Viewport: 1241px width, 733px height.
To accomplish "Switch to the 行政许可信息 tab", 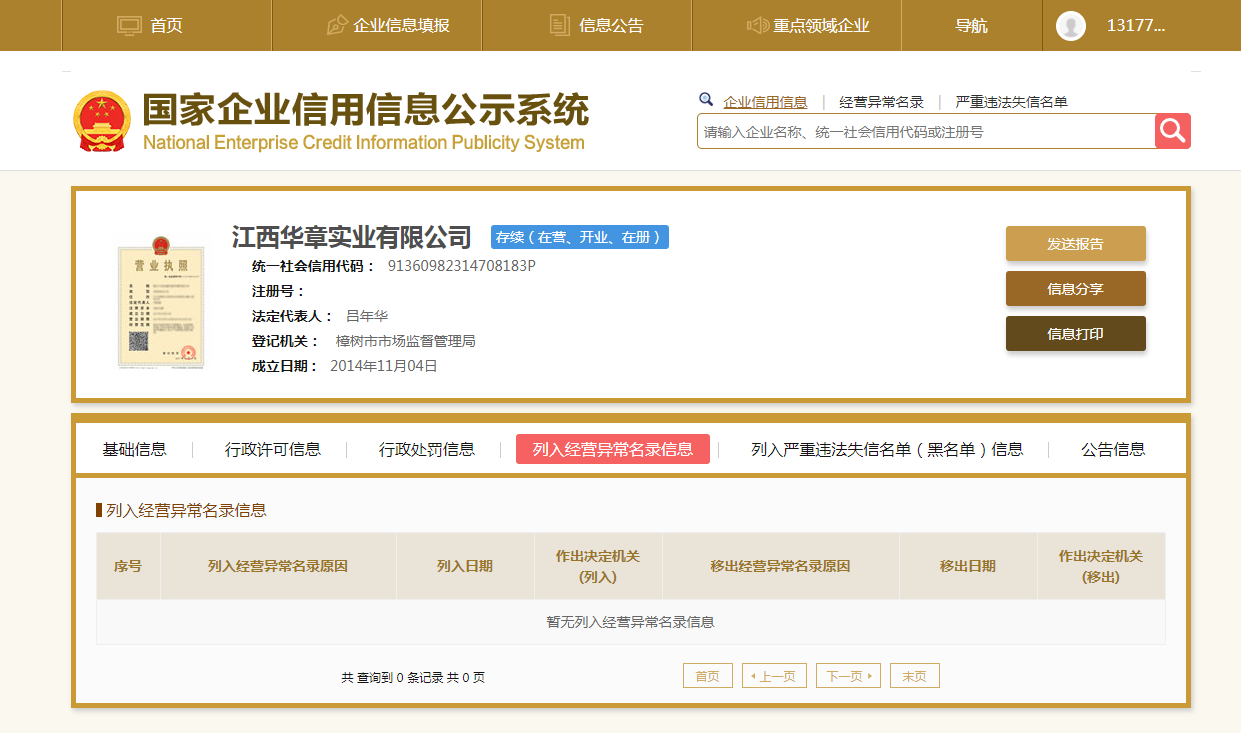I will (x=273, y=449).
